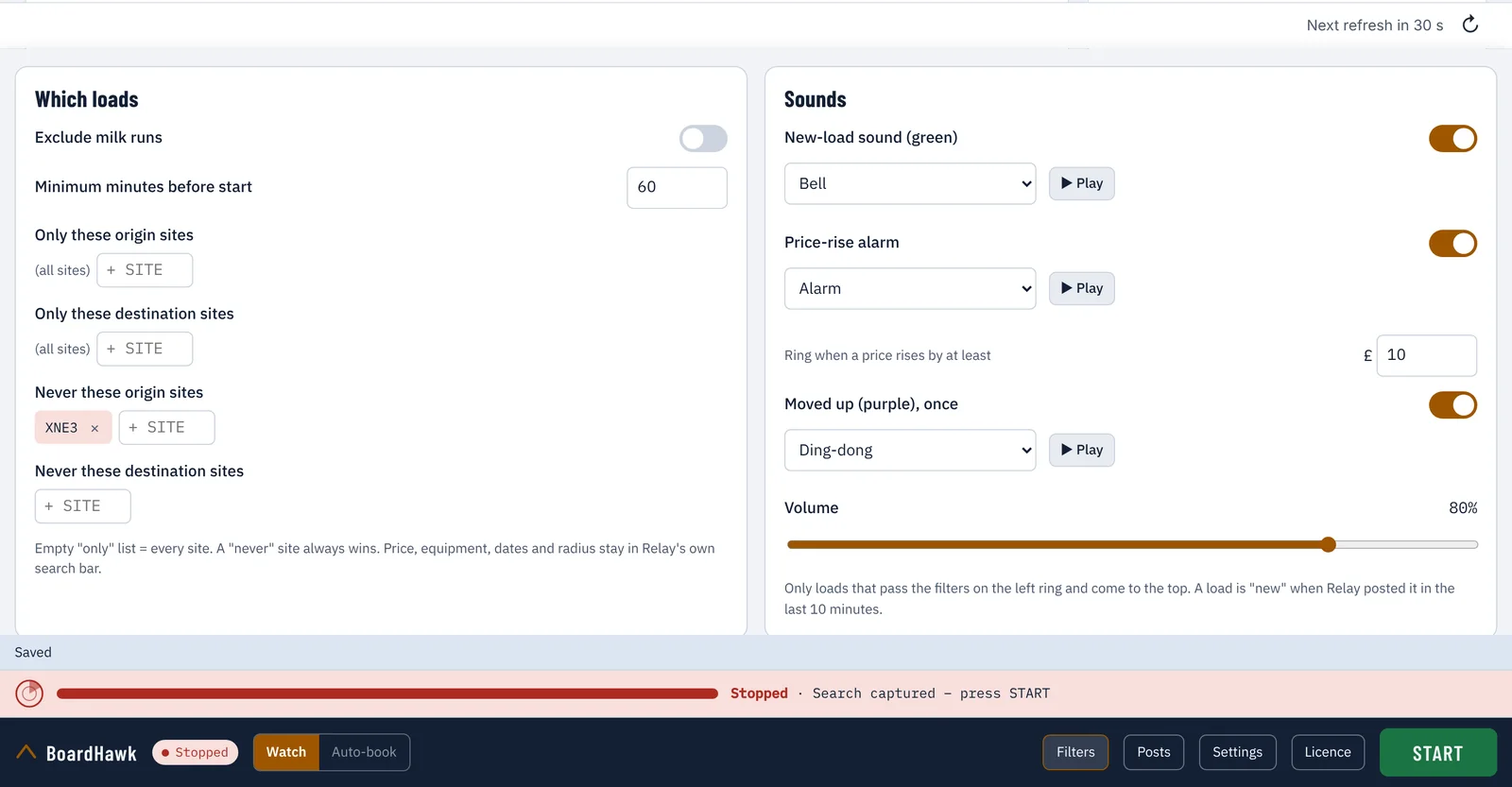Click the red stopped progress bar

click(x=387, y=693)
